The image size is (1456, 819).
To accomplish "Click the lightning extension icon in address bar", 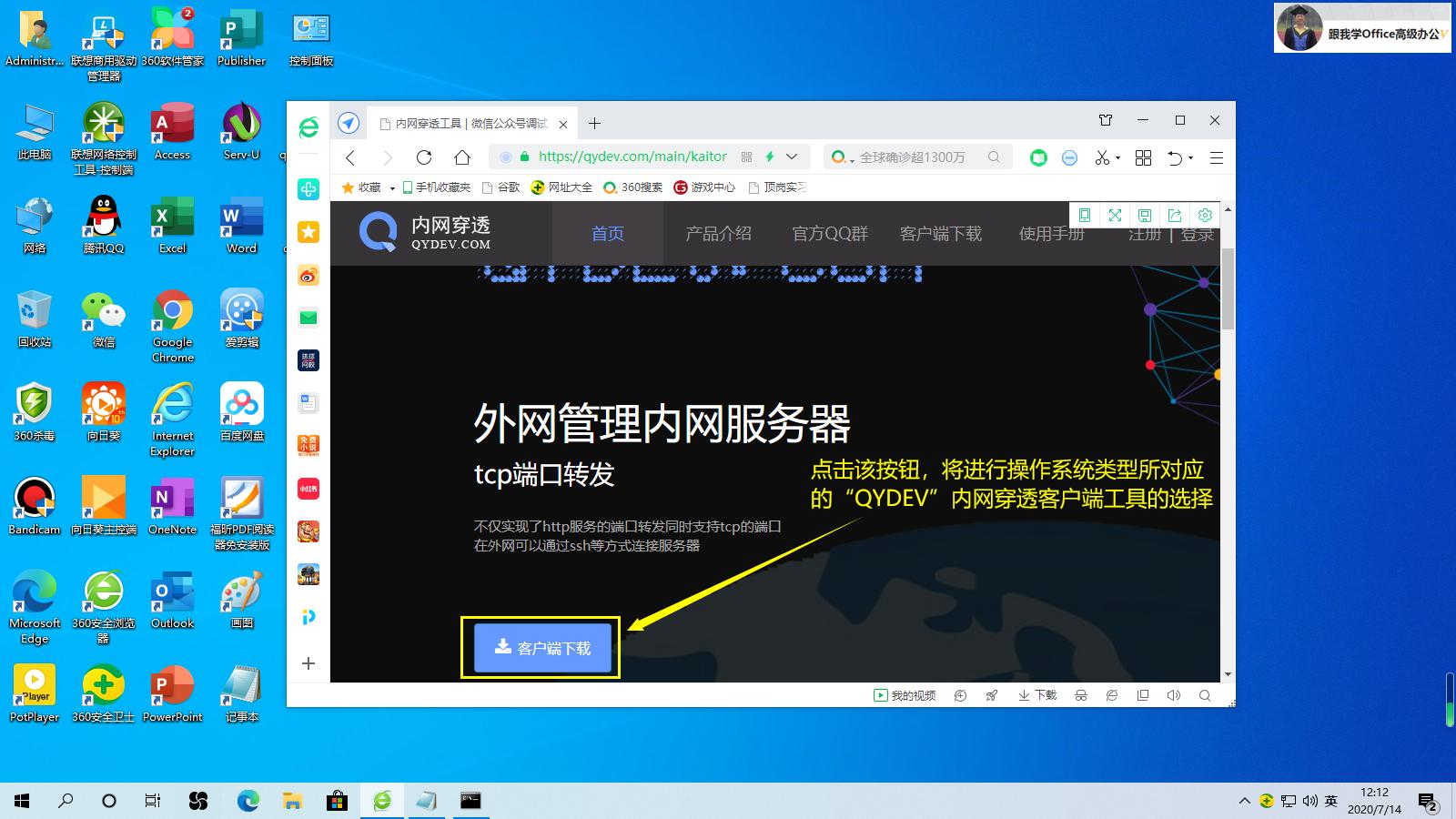I will 770,157.
